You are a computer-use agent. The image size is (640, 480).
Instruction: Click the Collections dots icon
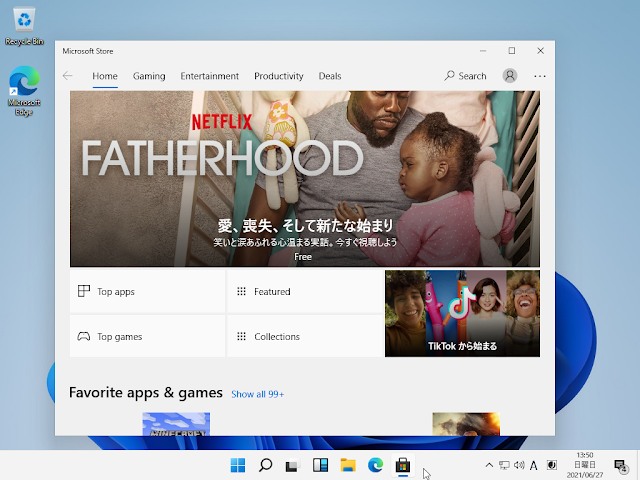[241, 336]
